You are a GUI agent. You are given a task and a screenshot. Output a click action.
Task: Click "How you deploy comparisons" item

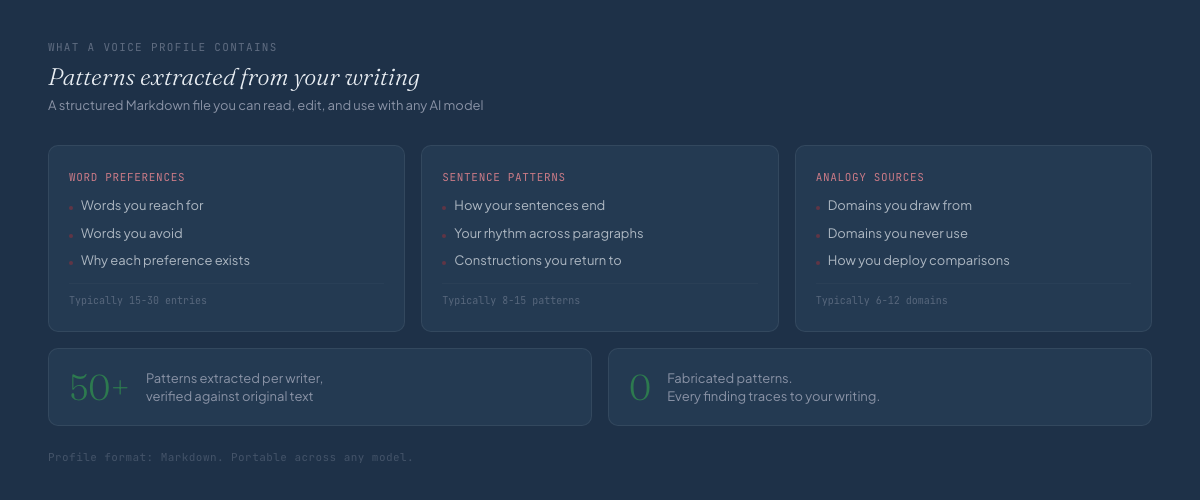coord(918,261)
